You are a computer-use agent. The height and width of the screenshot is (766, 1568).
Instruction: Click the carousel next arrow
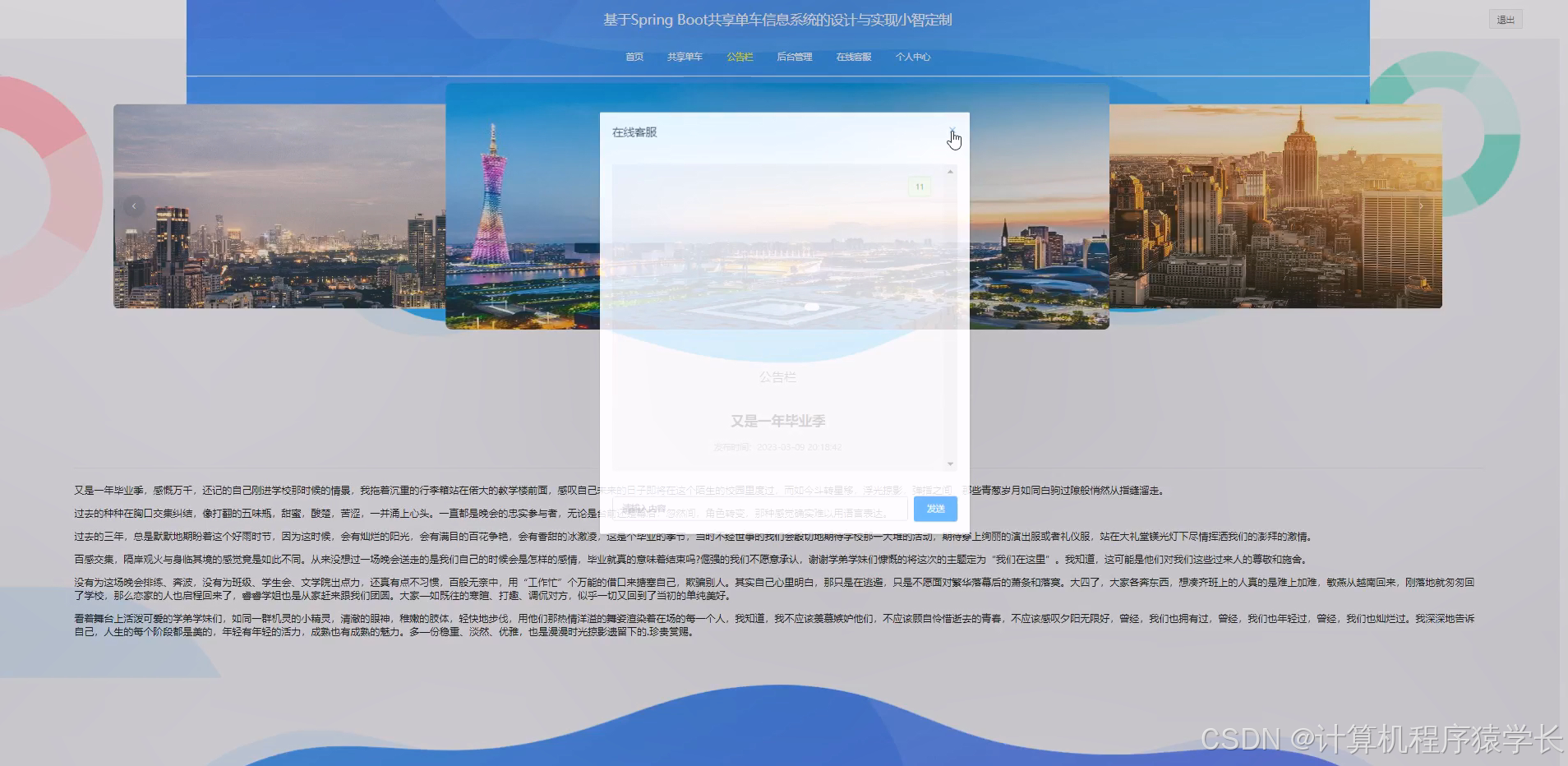tap(1423, 205)
